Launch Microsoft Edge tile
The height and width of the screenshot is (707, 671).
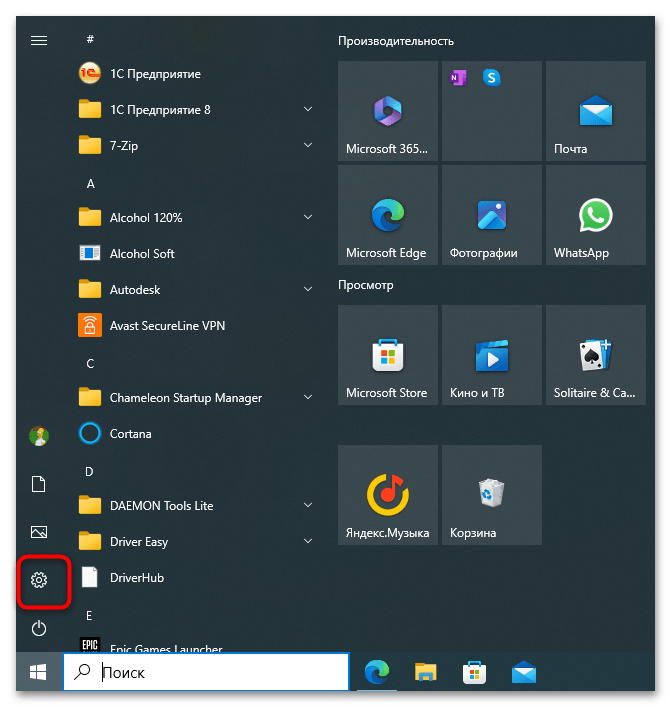(x=388, y=215)
